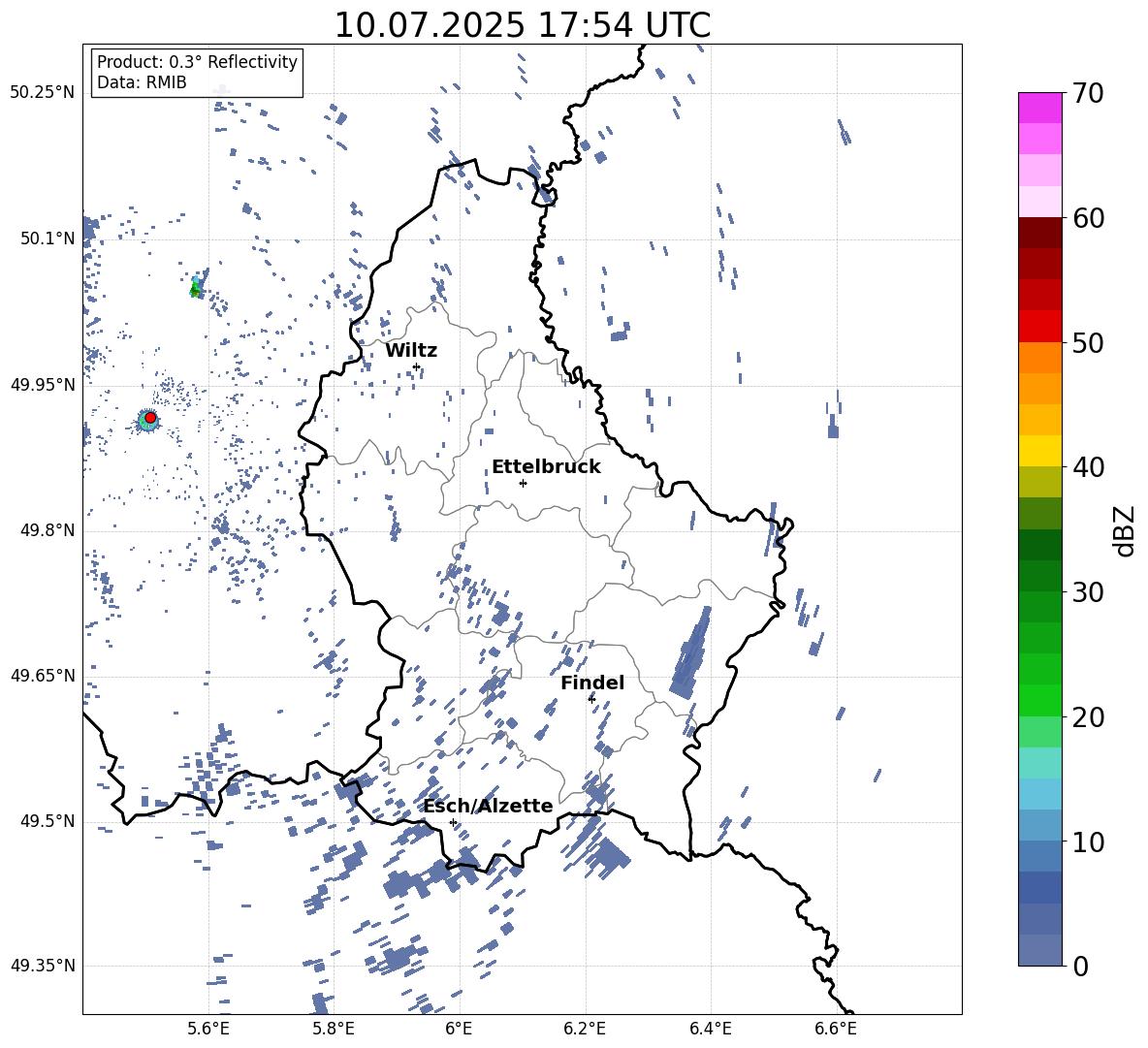This screenshot has height=1048, width=1148.
Task: Click the 'Data: RMIB' legend text
Action: 142,82
